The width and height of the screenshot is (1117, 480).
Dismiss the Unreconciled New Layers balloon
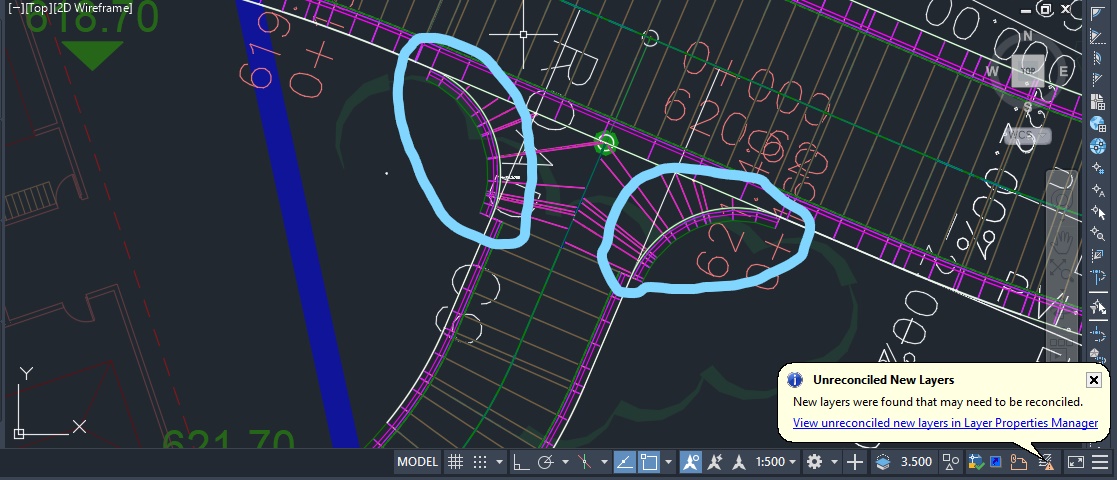coord(1093,379)
